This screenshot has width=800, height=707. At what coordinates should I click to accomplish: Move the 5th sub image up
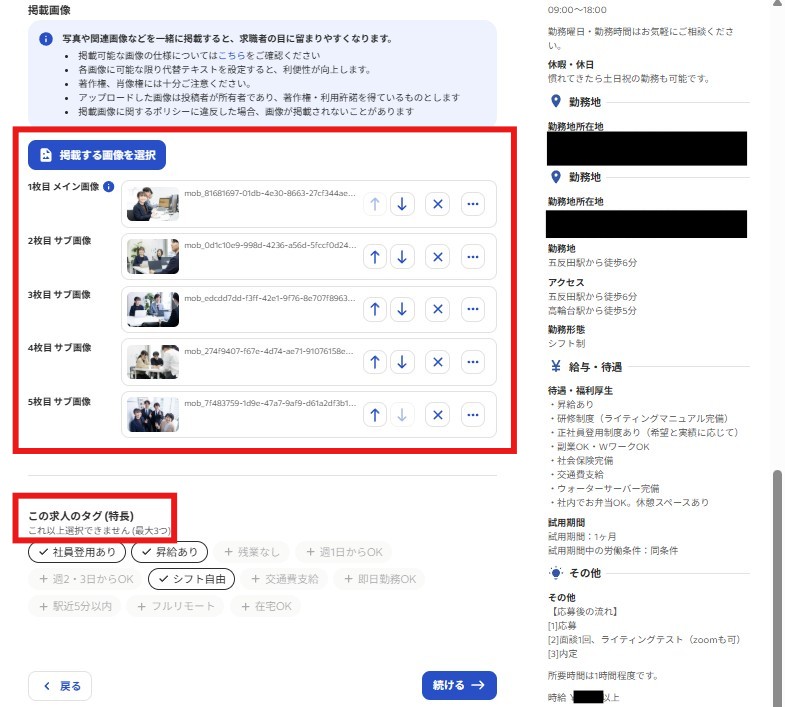(x=374, y=415)
